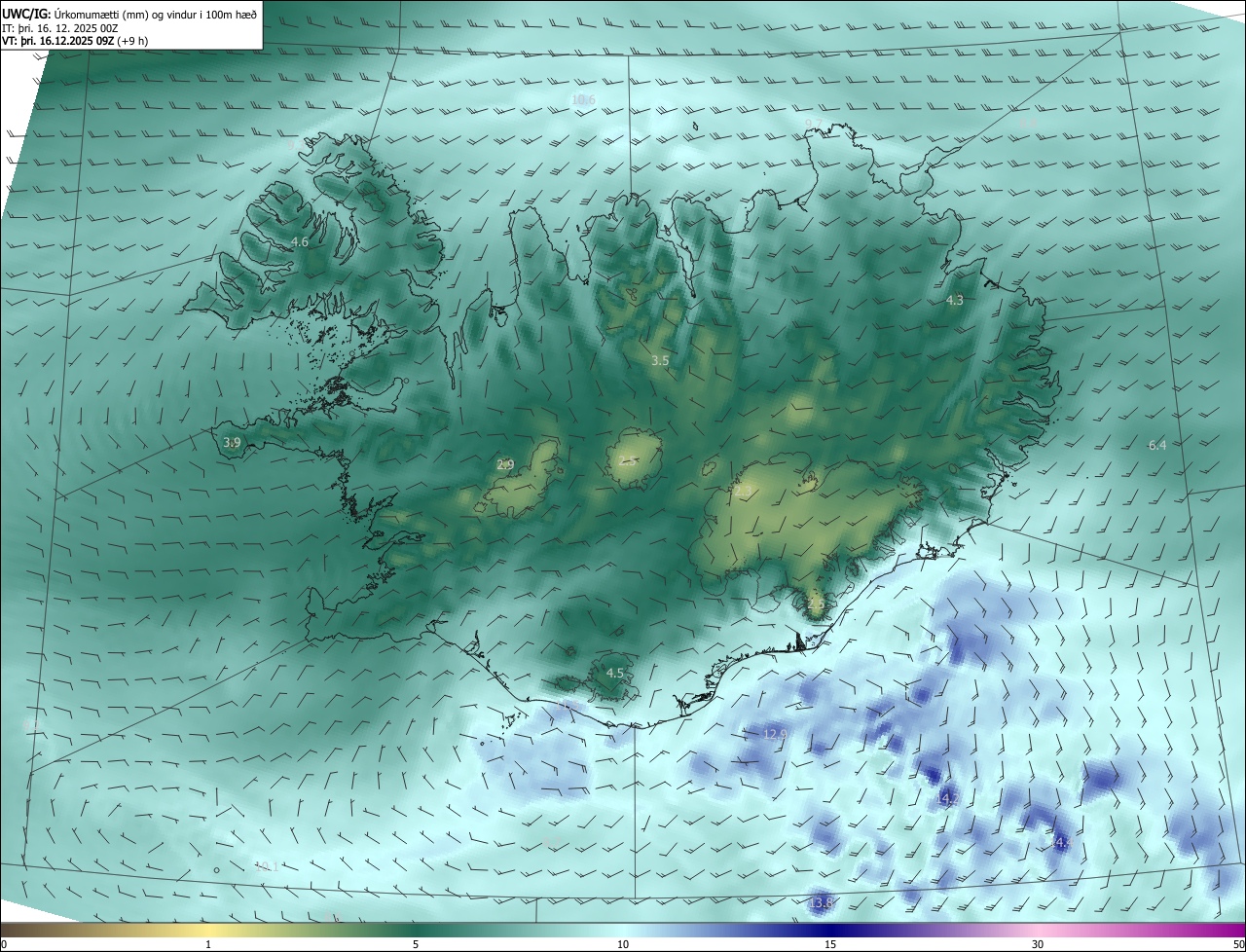Image resolution: width=1246 pixels, height=952 pixels.
Task: Click the 12.9 value south of Iceland
Action: pos(775,734)
